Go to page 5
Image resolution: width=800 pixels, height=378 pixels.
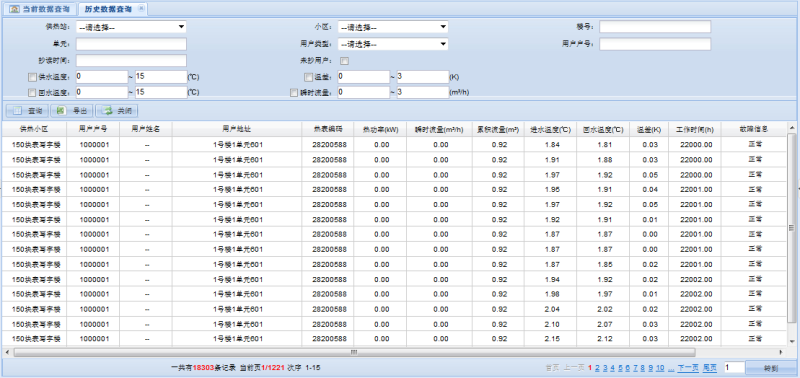tap(620, 368)
